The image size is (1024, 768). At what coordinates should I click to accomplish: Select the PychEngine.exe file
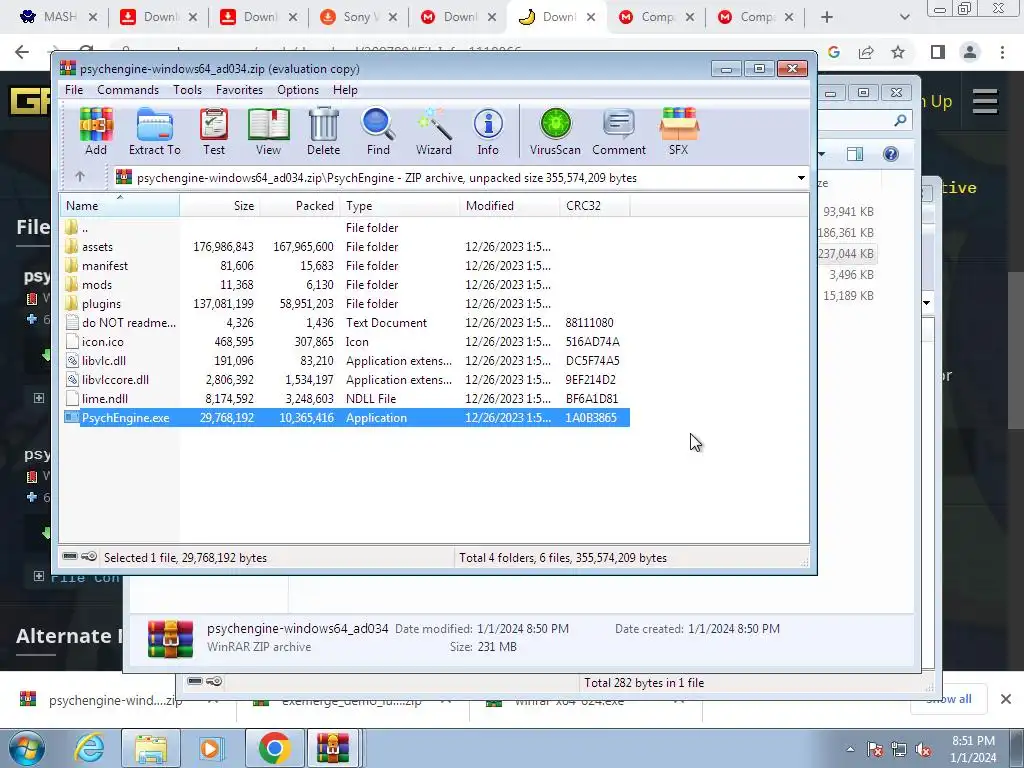point(346,417)
